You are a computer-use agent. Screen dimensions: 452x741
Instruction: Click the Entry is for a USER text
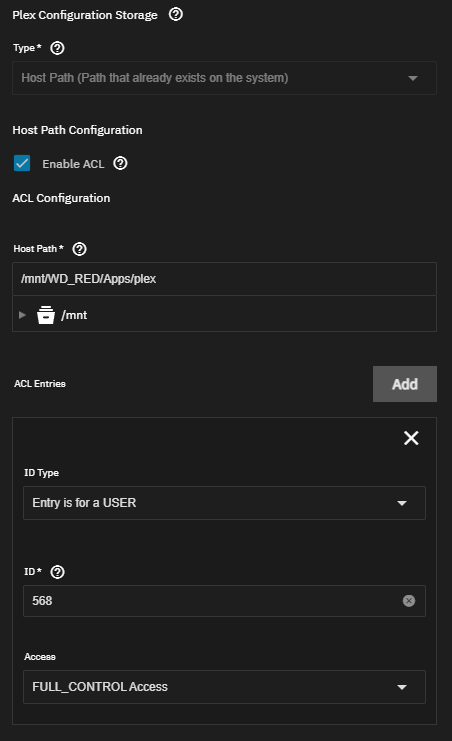84,503
